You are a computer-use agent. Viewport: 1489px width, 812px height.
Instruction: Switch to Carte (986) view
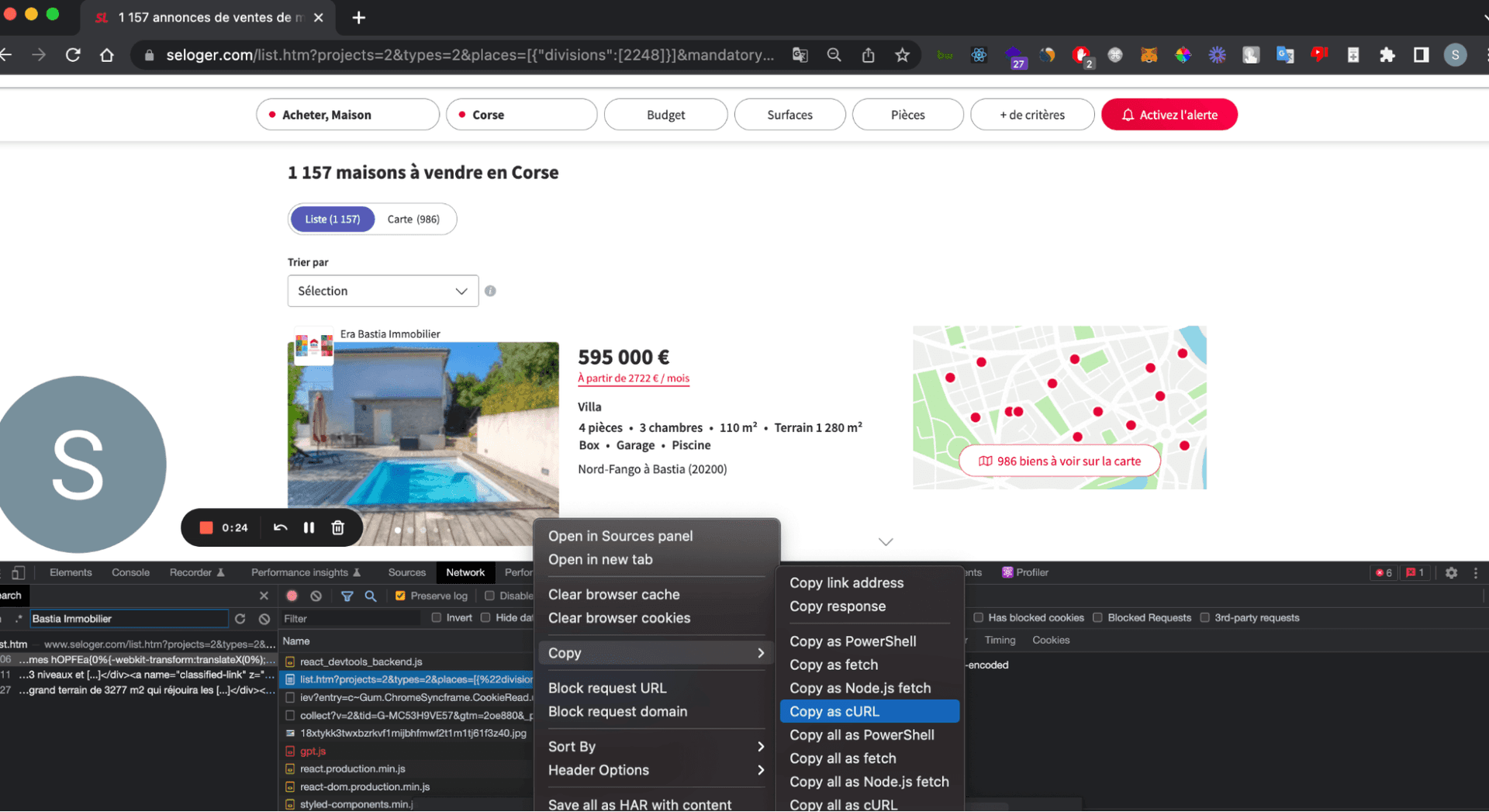coord(413,219)
